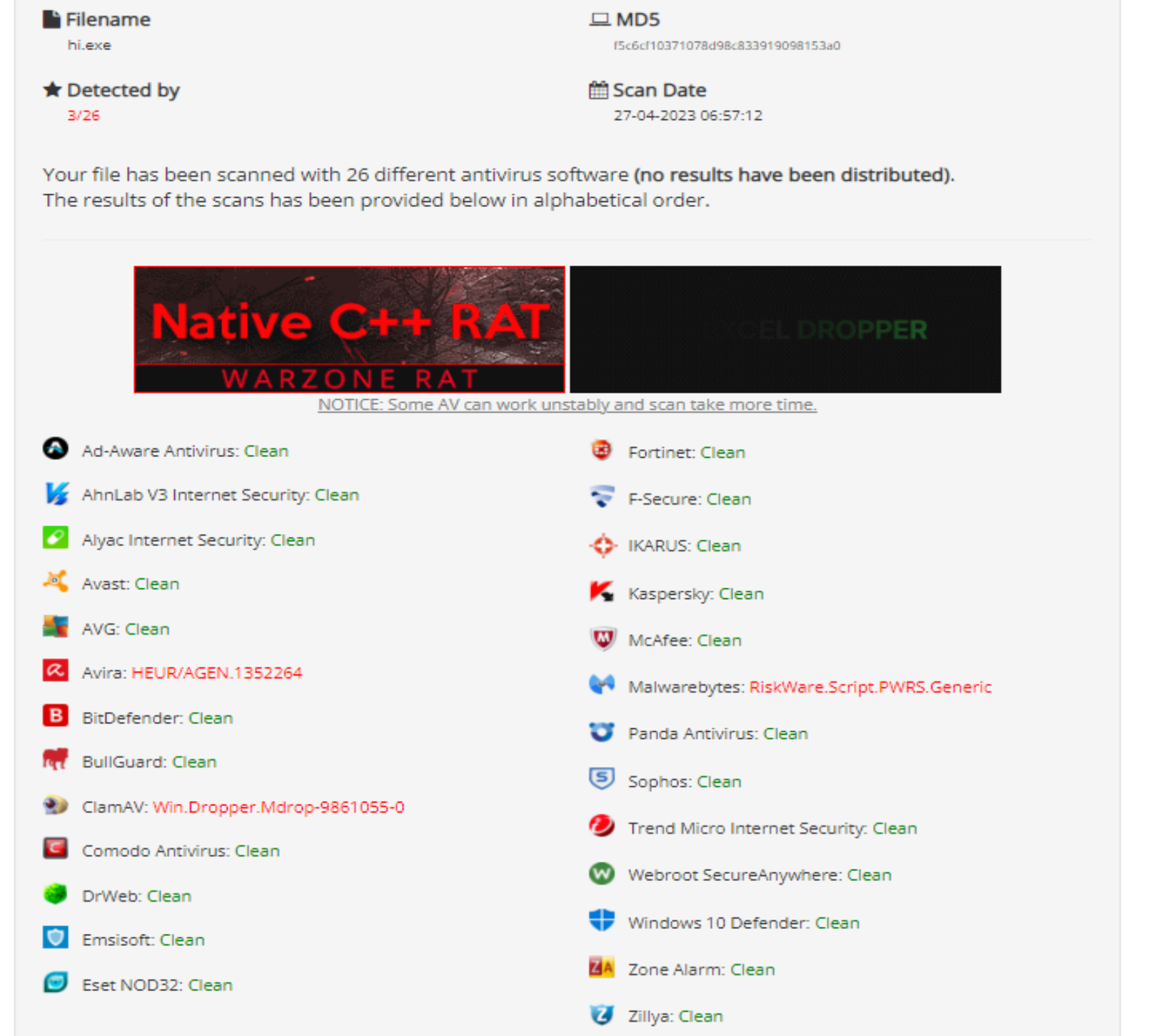The width and height of the screenshot is (1168, 1036).
Task: Click the Filename heading
Action: (108, 19)
